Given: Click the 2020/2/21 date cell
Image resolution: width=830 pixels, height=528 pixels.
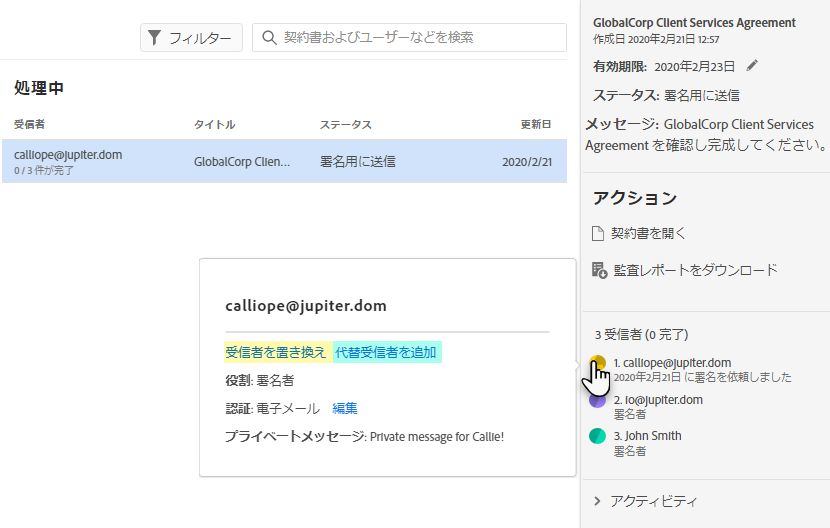Looking at the screenshot, I should click(x=527, y=162).
